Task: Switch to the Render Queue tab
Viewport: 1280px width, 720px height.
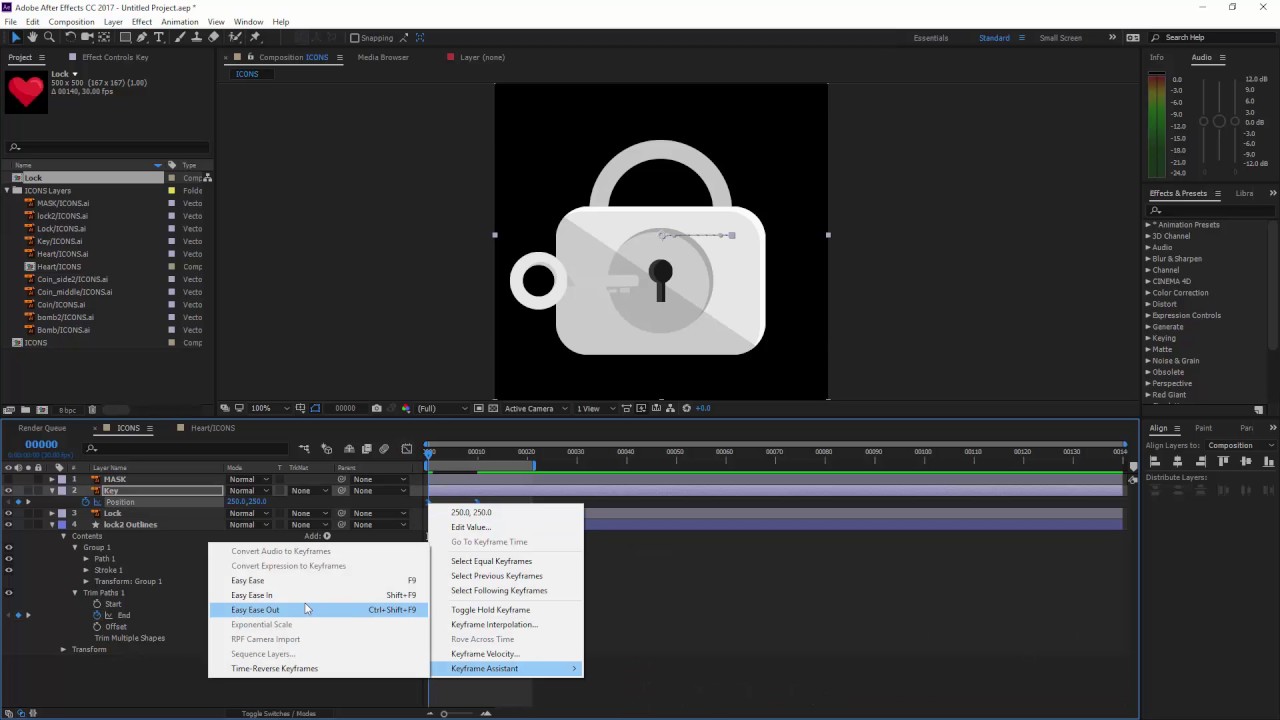Action: (42, 428)
